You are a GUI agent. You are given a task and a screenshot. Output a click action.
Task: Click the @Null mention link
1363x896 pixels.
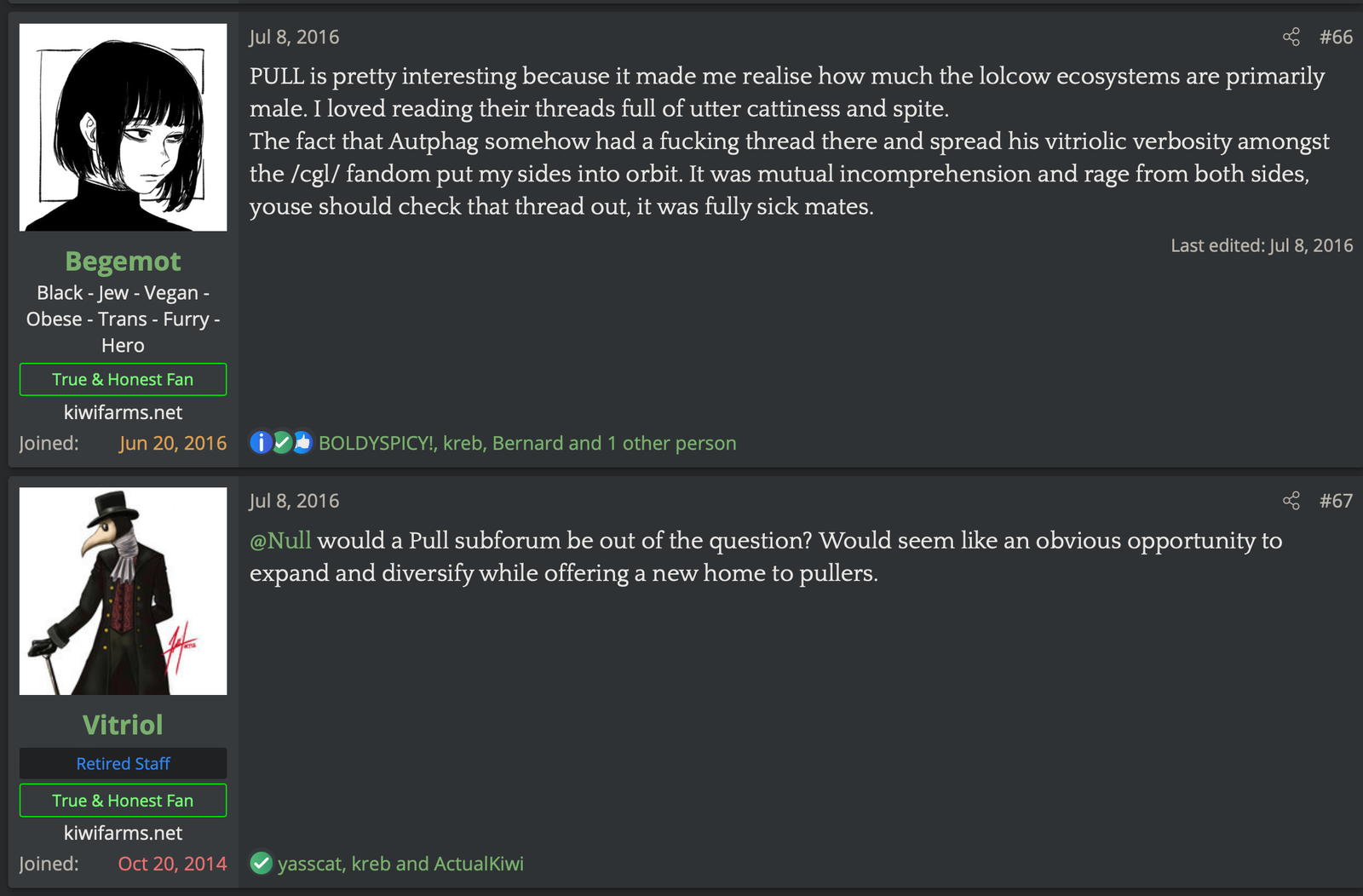coord(280,540)
